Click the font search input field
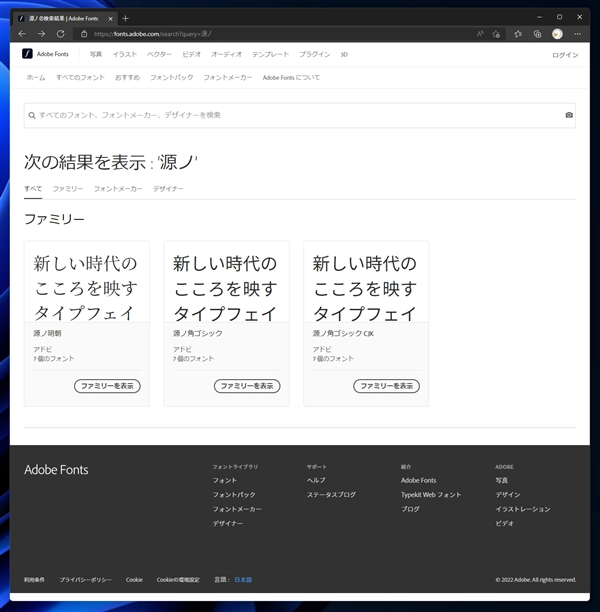 (x=300, y=115)
